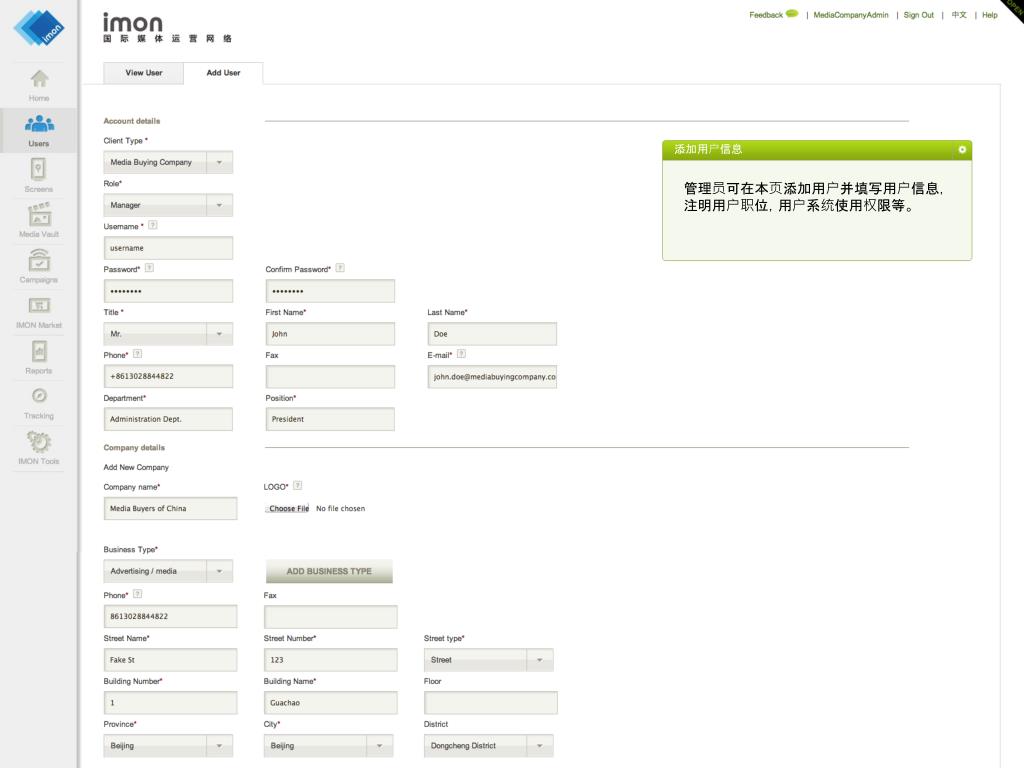Open the Role dropdown
The width and height of the screenshot is (1024, 768).
click(168, 205)
